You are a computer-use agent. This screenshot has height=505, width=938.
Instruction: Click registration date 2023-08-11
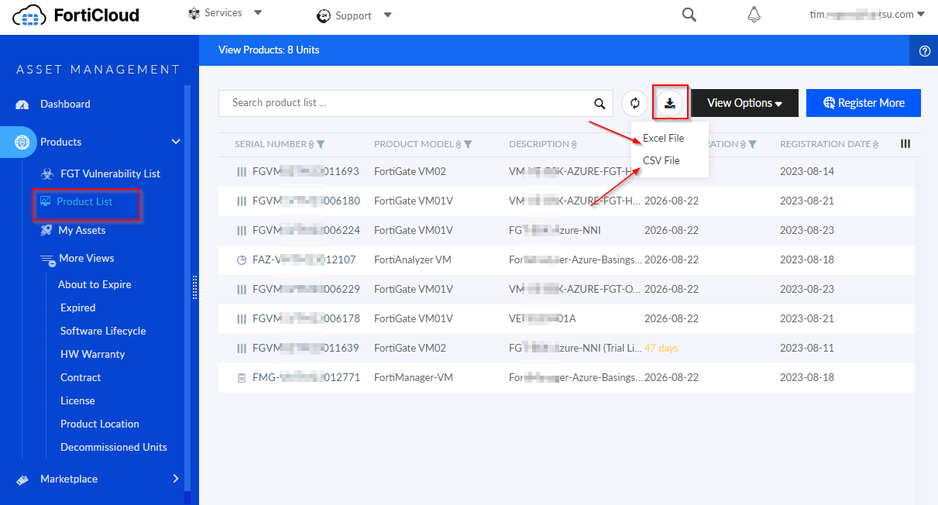806,348
